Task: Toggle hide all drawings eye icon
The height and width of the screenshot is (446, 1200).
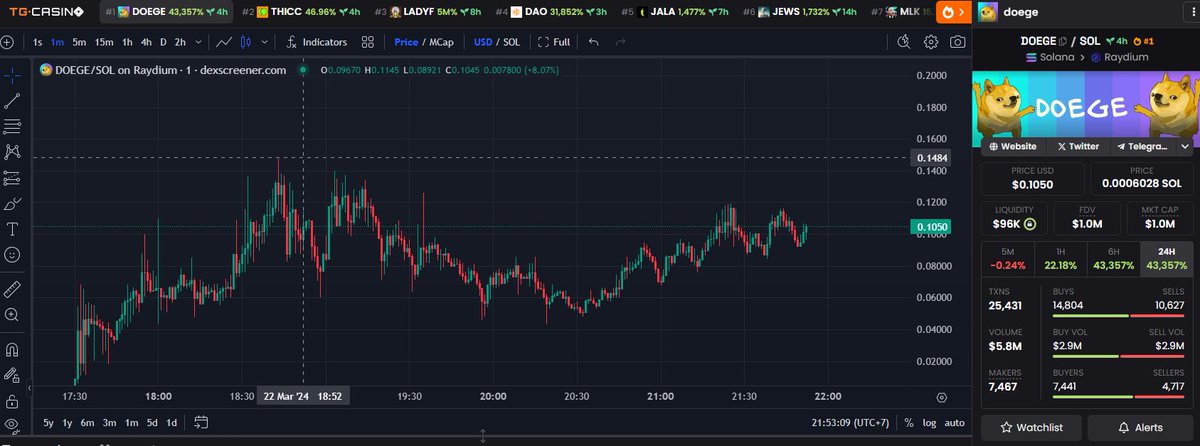Action: (13, 425)
